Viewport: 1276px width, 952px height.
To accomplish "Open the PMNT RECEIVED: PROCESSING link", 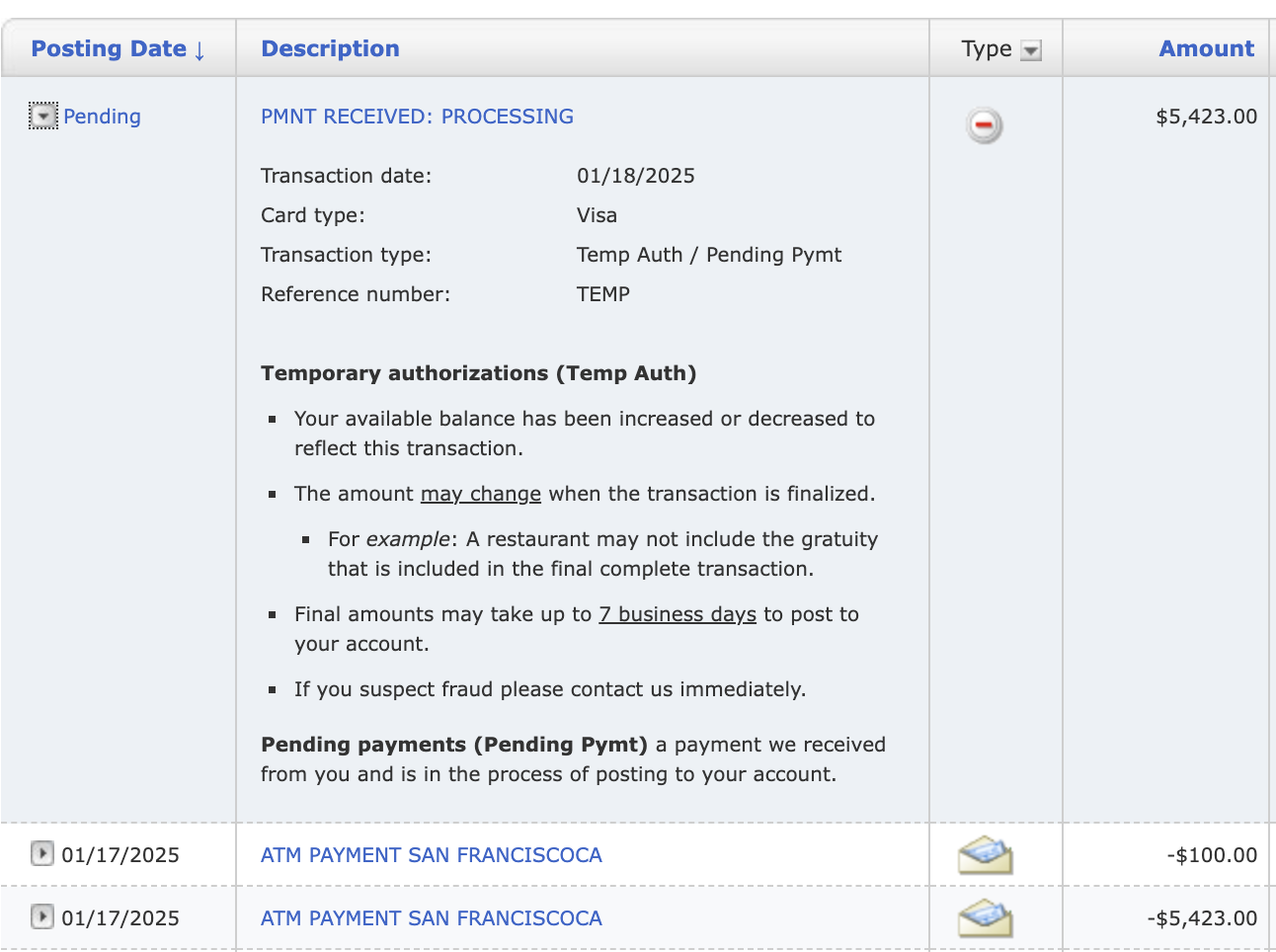I will tap(416, 116).
